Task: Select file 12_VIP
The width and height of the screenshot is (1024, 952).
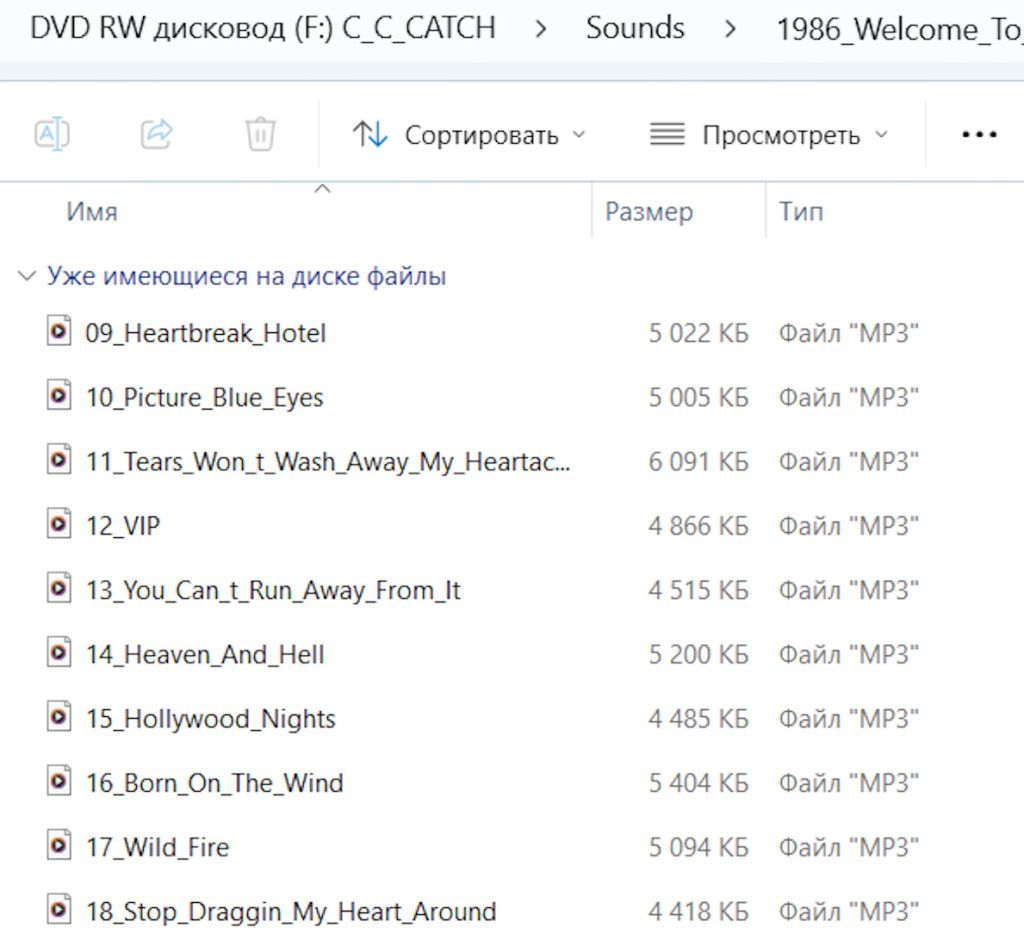Action: (x=123, y=526)
